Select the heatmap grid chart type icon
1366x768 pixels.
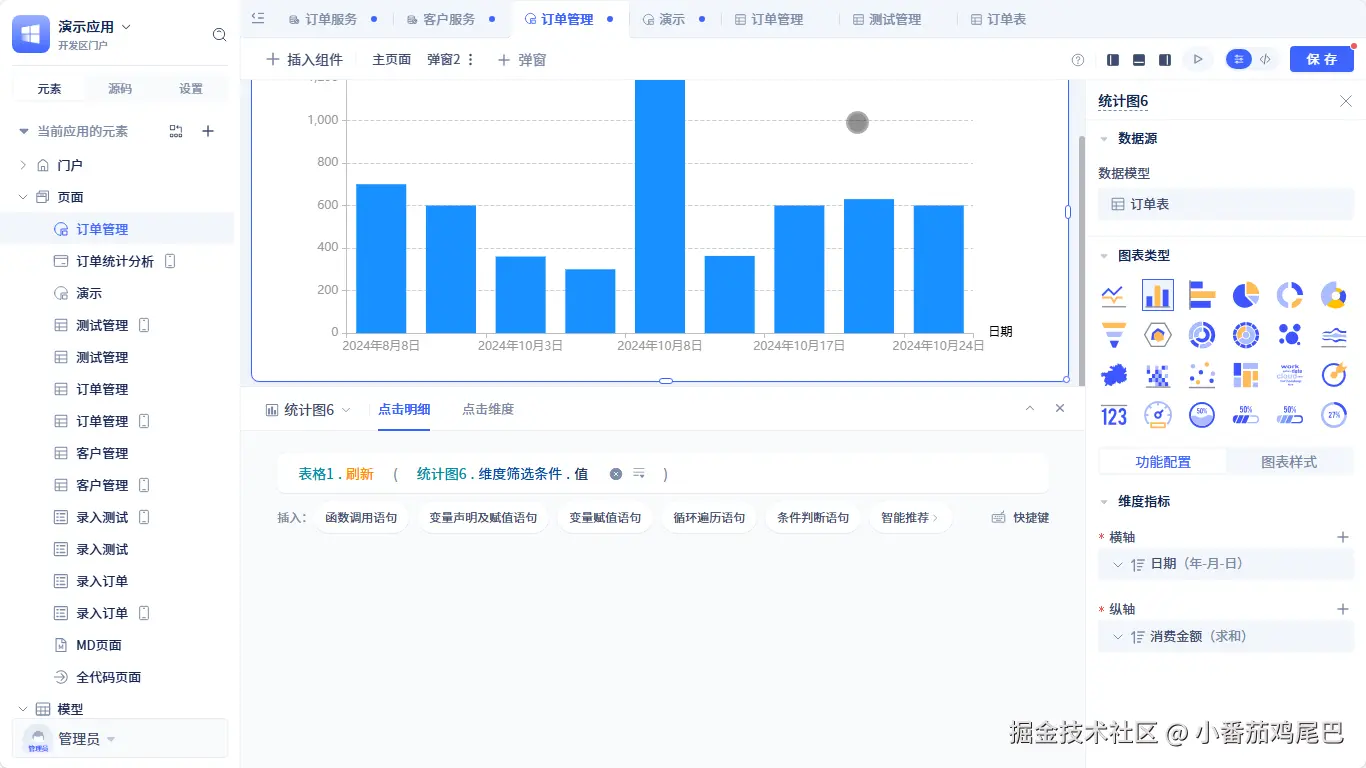[x=1158, y=375]
